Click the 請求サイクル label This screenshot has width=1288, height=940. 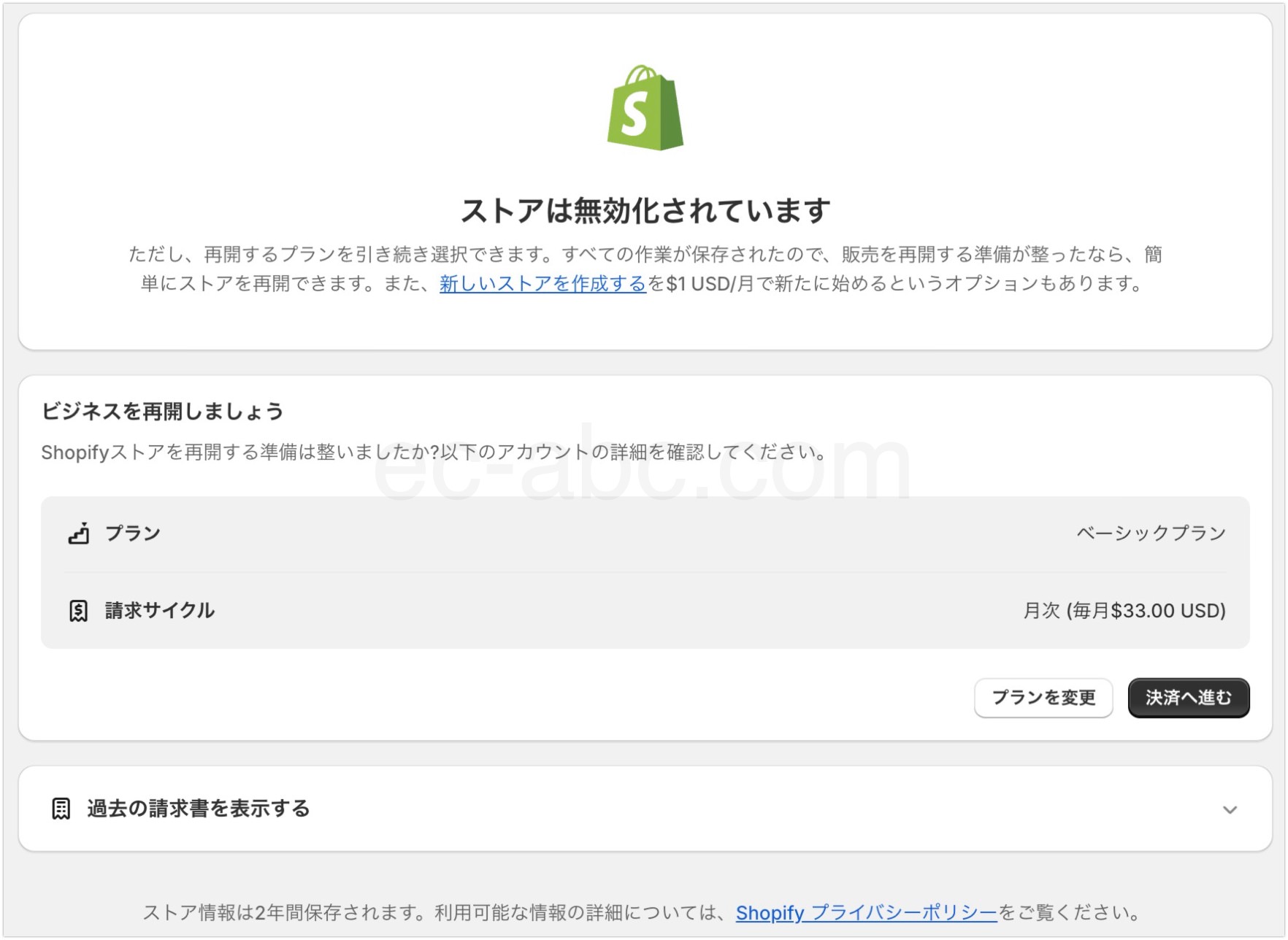coord(160,611)
